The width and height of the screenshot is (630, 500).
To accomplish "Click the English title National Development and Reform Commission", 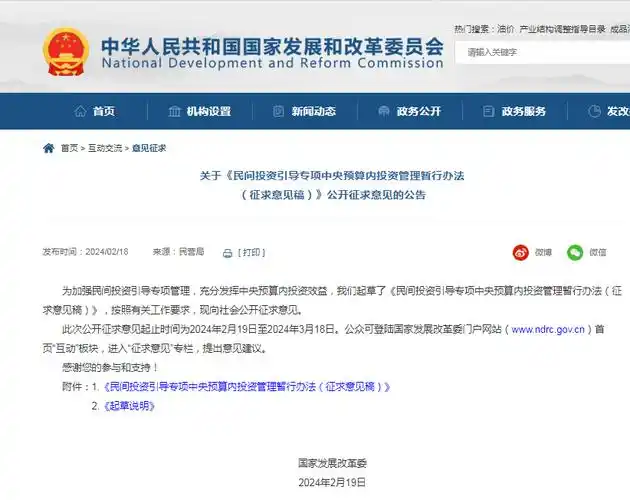I will tap(272, 63).
